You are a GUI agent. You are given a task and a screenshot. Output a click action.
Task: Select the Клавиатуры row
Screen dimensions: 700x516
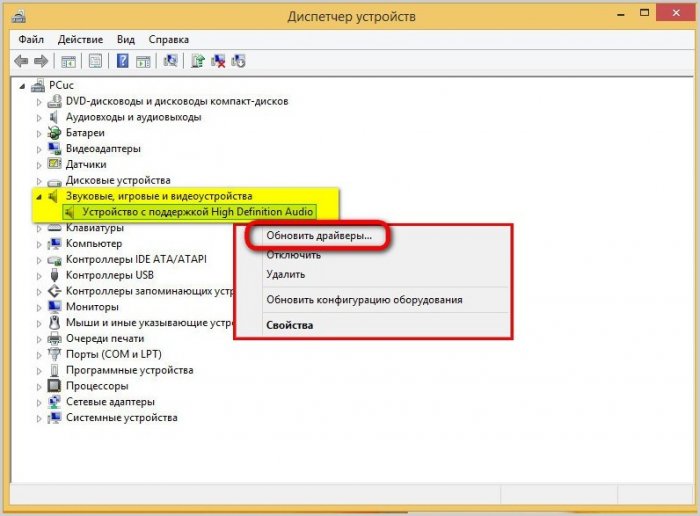[95, 228]
